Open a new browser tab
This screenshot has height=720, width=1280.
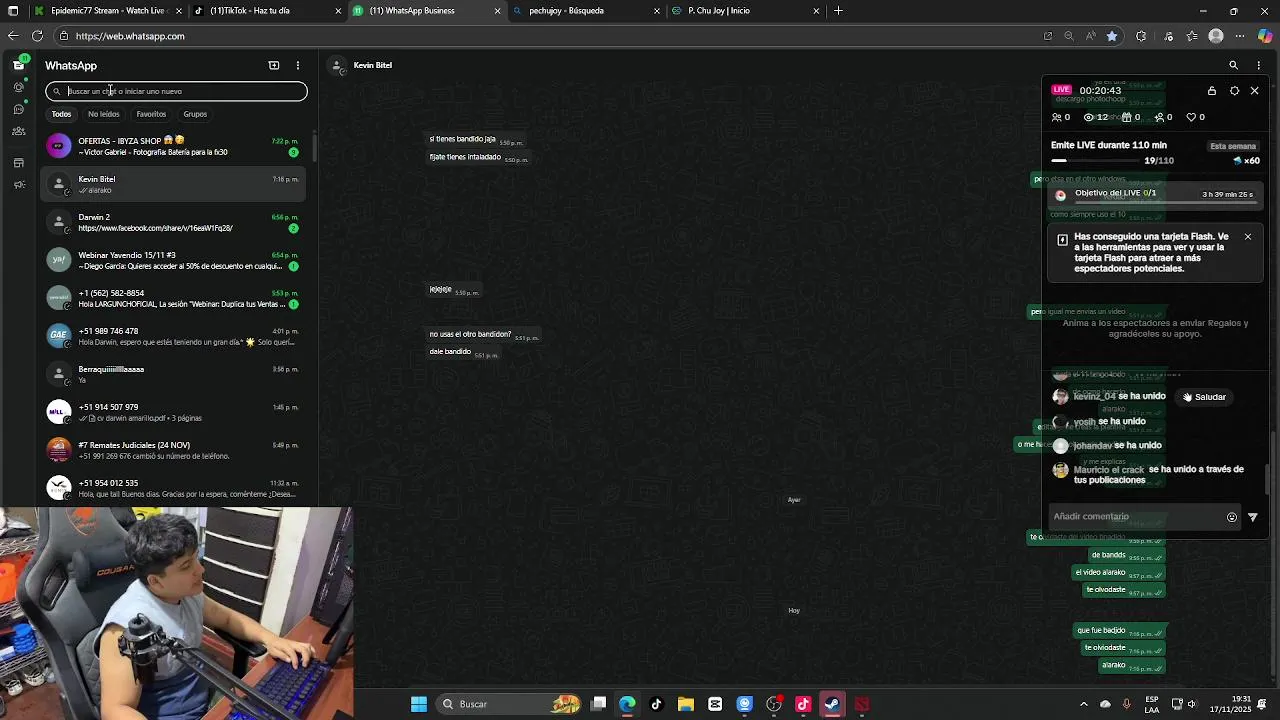pyautogui.click(x=838, y=11)
